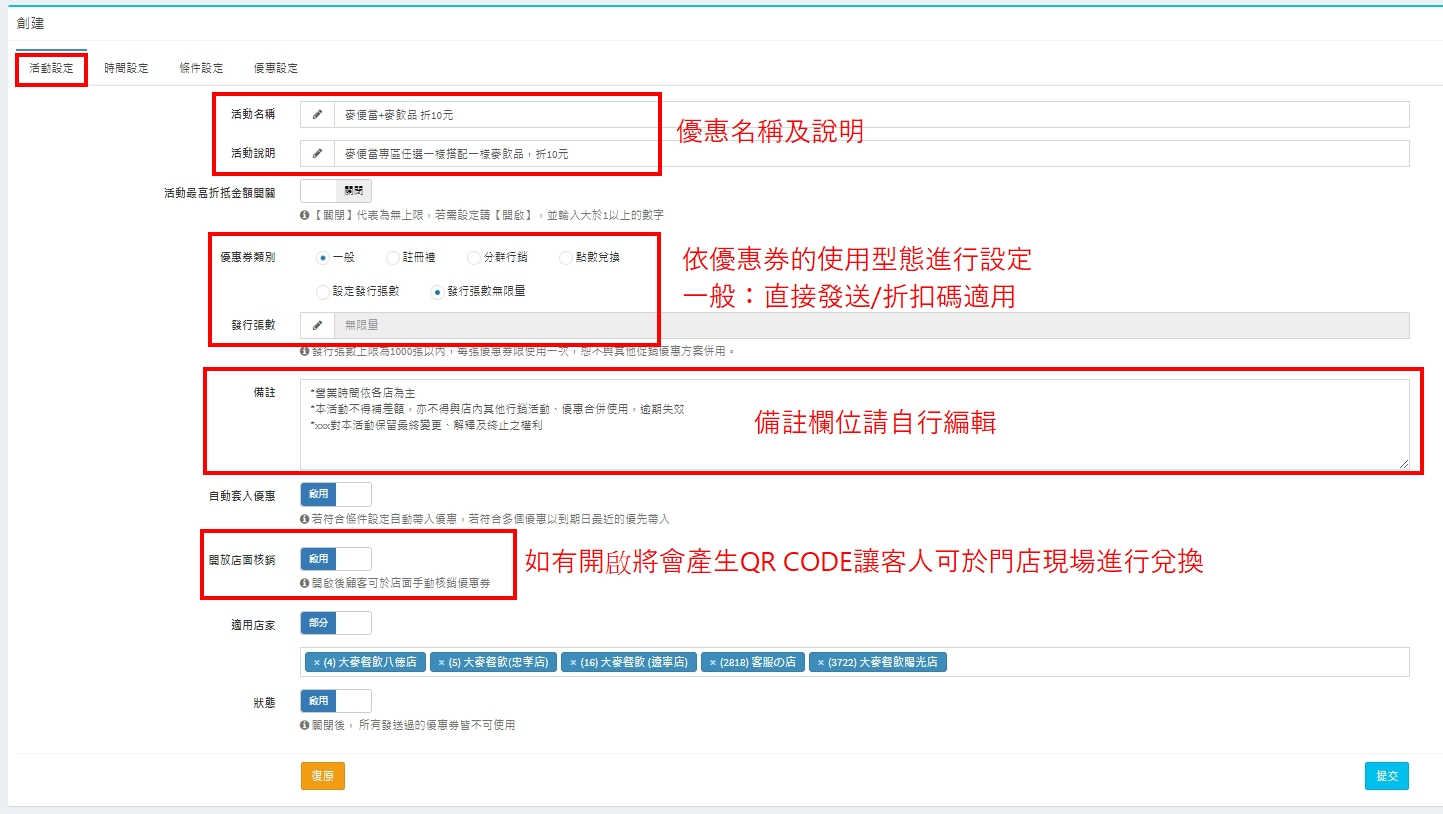Remove the (16) 大麥餐飲 (遼寧店) store tag
The image size is (1443, 814).
click(x=573, y=663)
